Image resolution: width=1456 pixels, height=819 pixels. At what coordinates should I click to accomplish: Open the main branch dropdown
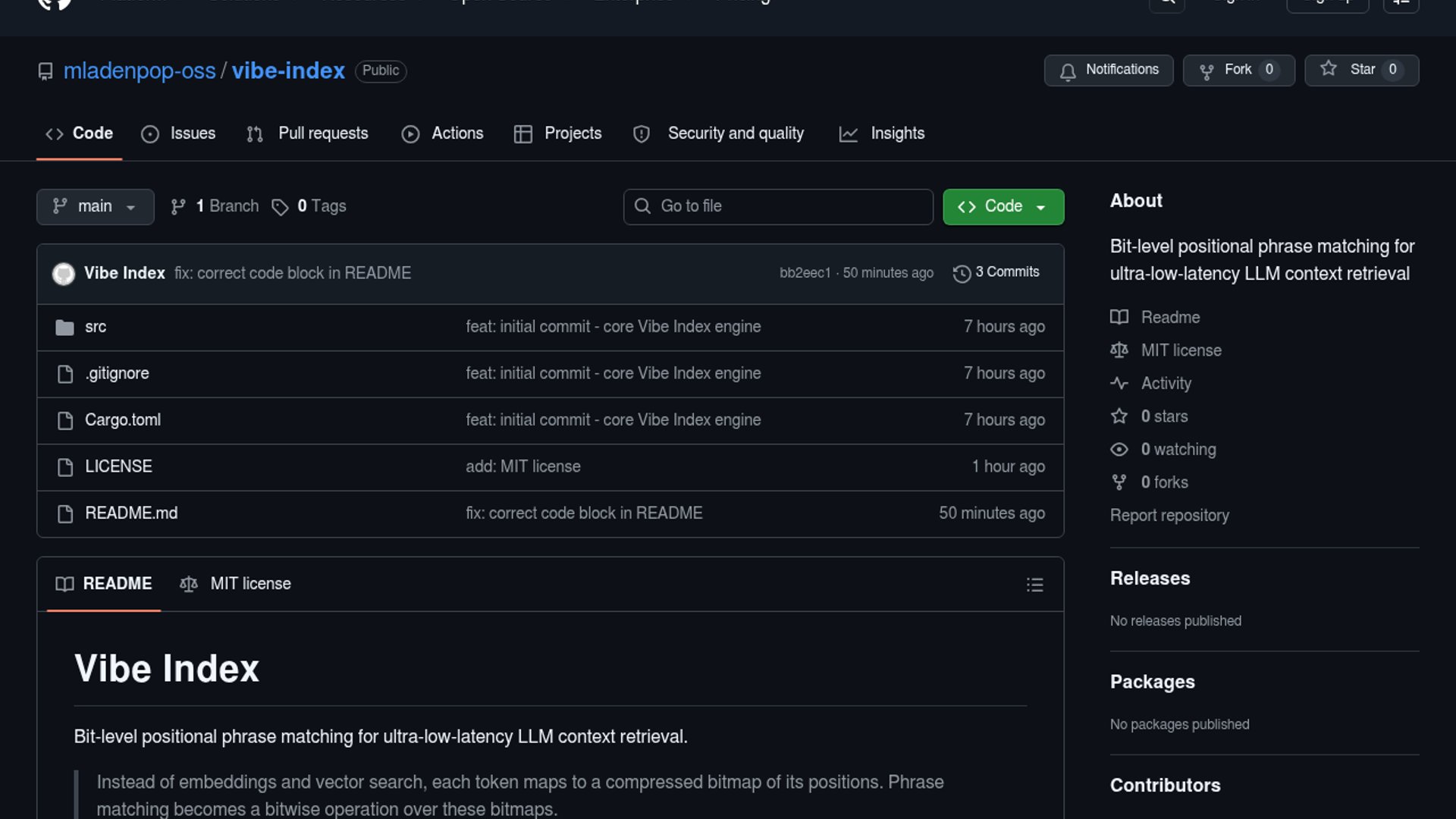coord(95,207)
